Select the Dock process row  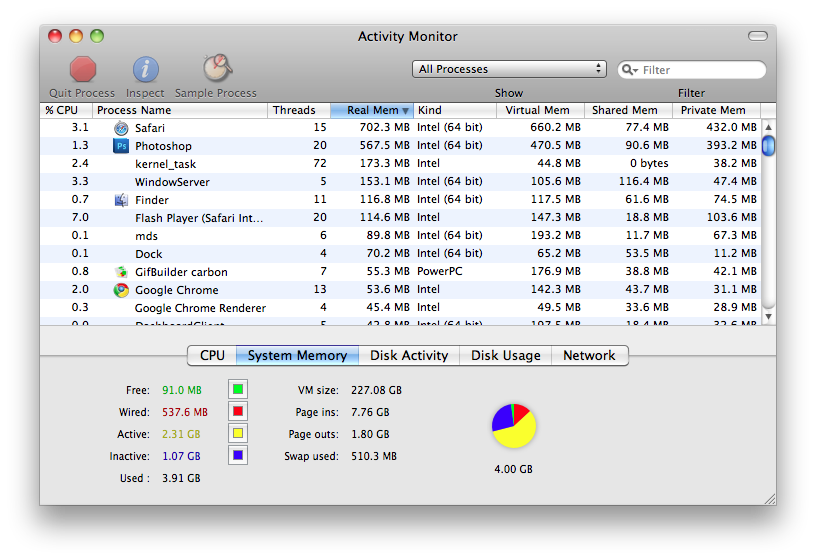pyautogui.click(x=401, y=253)
